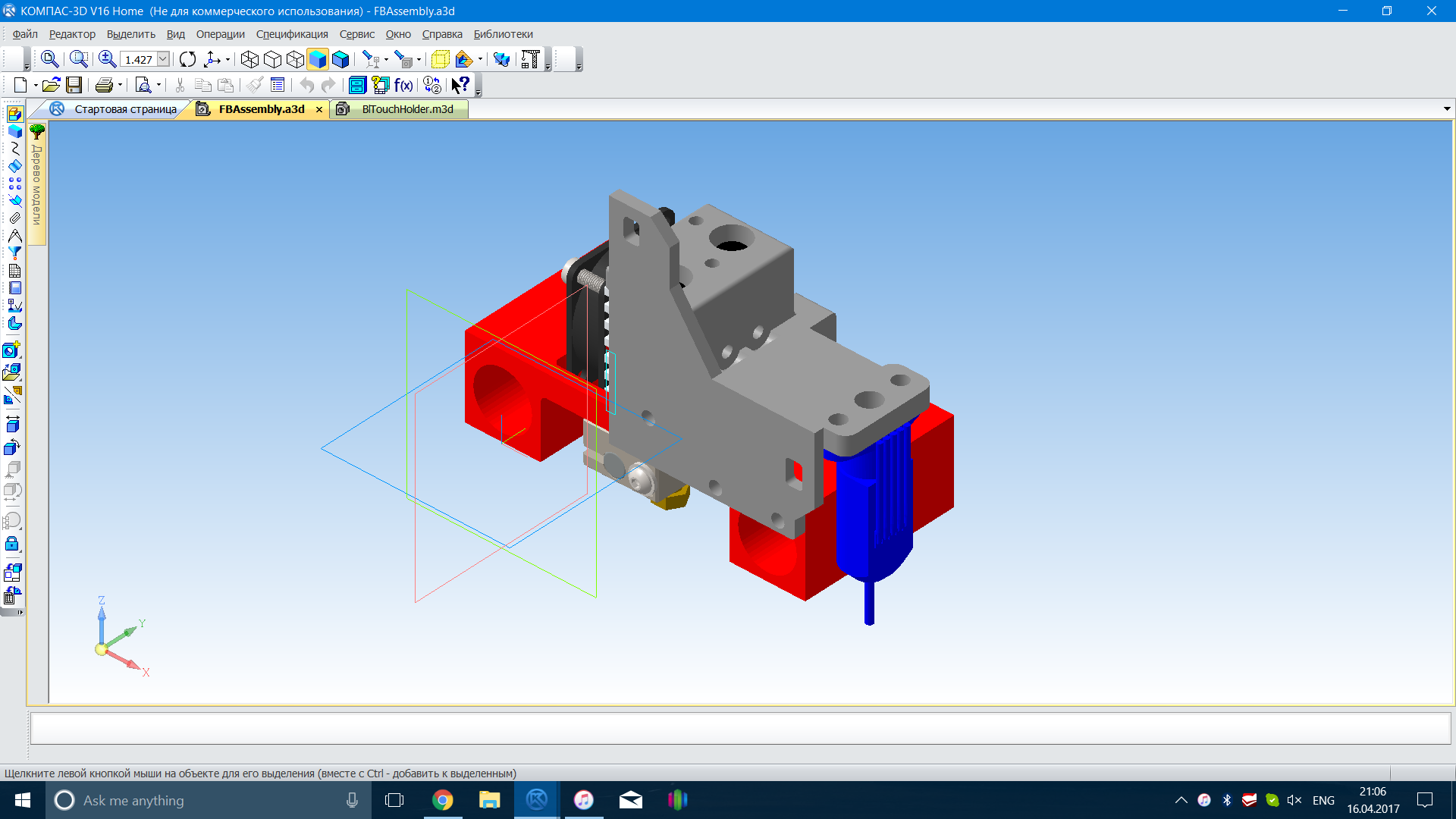Click the add component from file icon

point(11,372)
